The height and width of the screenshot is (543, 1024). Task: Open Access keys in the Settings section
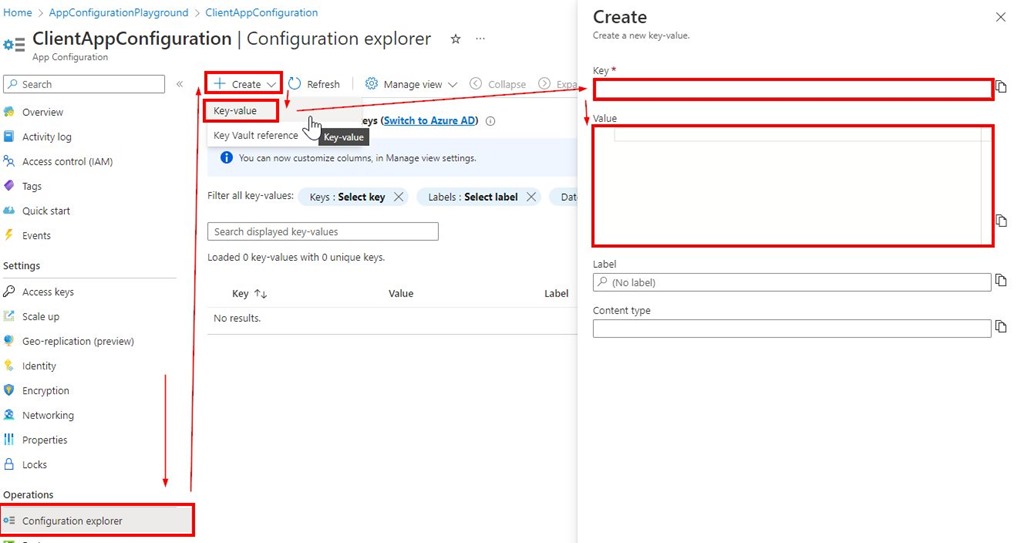point(48,292)
